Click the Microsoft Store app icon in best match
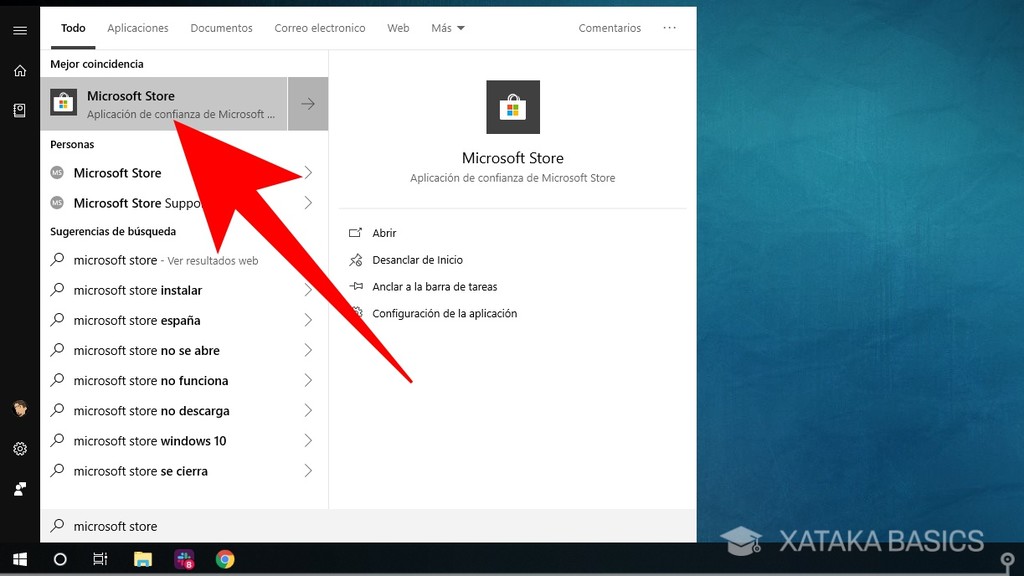The height and width of the screenshot is (576, 1024). [x=63, y=103]
